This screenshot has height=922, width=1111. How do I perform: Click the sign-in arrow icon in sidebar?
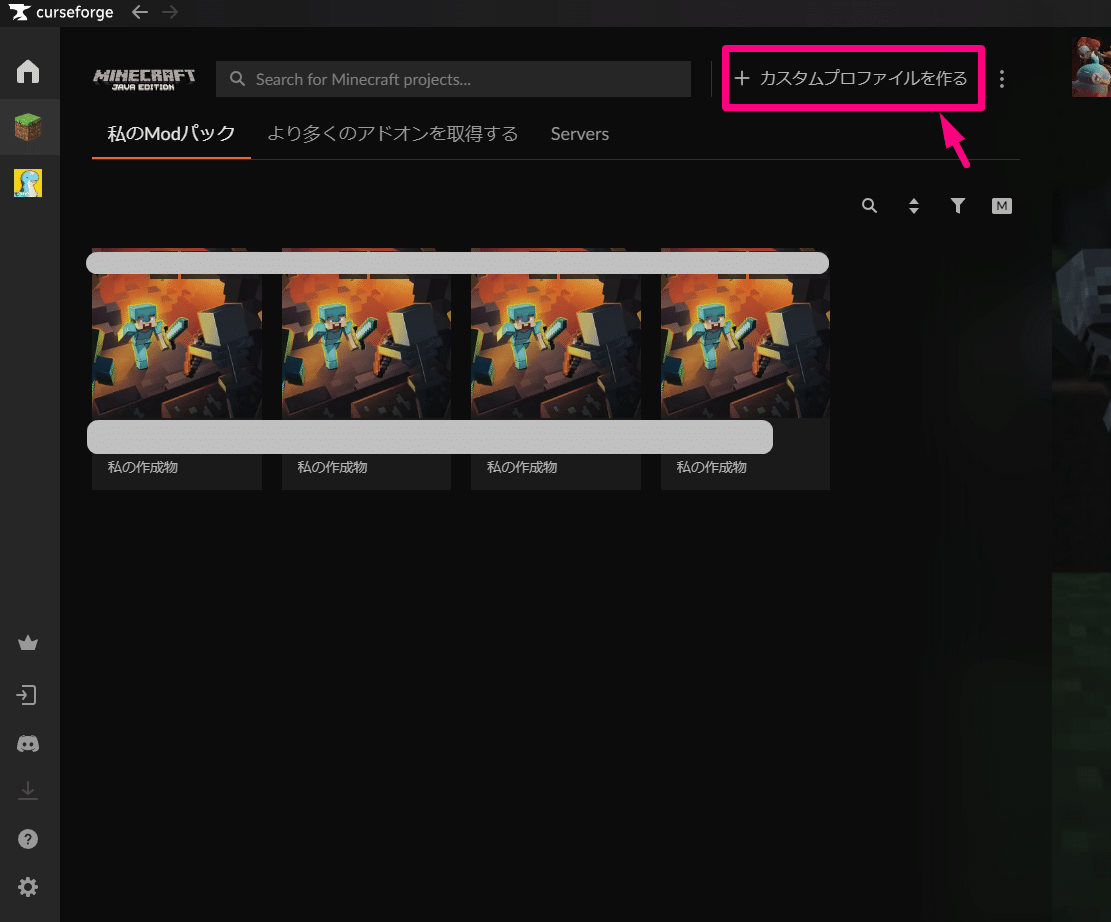pyautogui.click(x=27, y=695)
